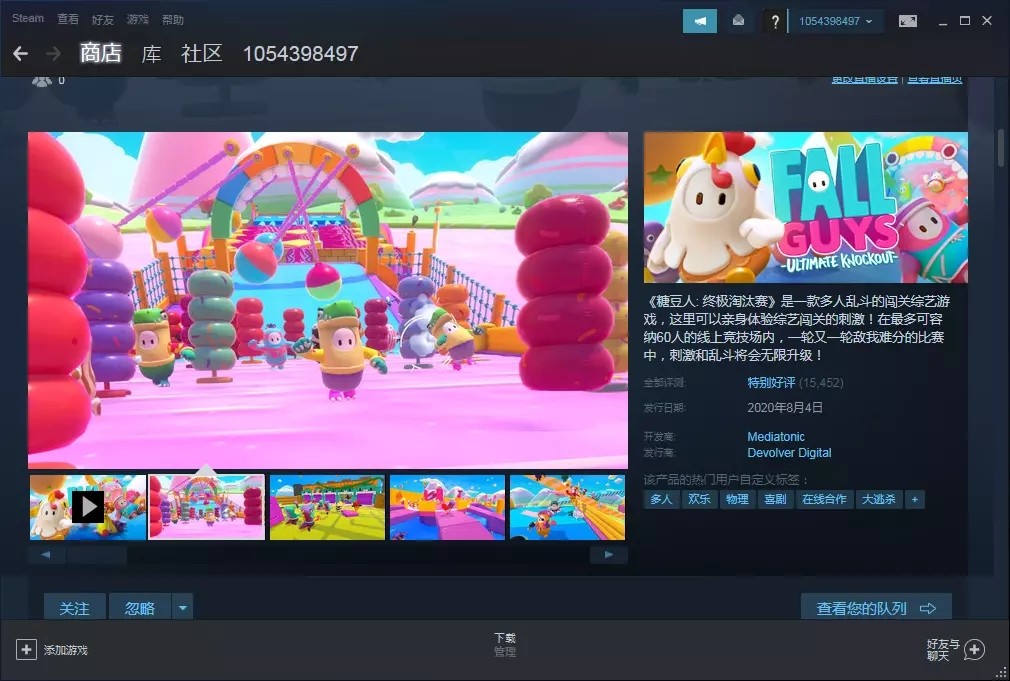The image size is (1010, 681).
Task: Click the page vertical scrollbar handle
Action: (x=1001, y=148)
